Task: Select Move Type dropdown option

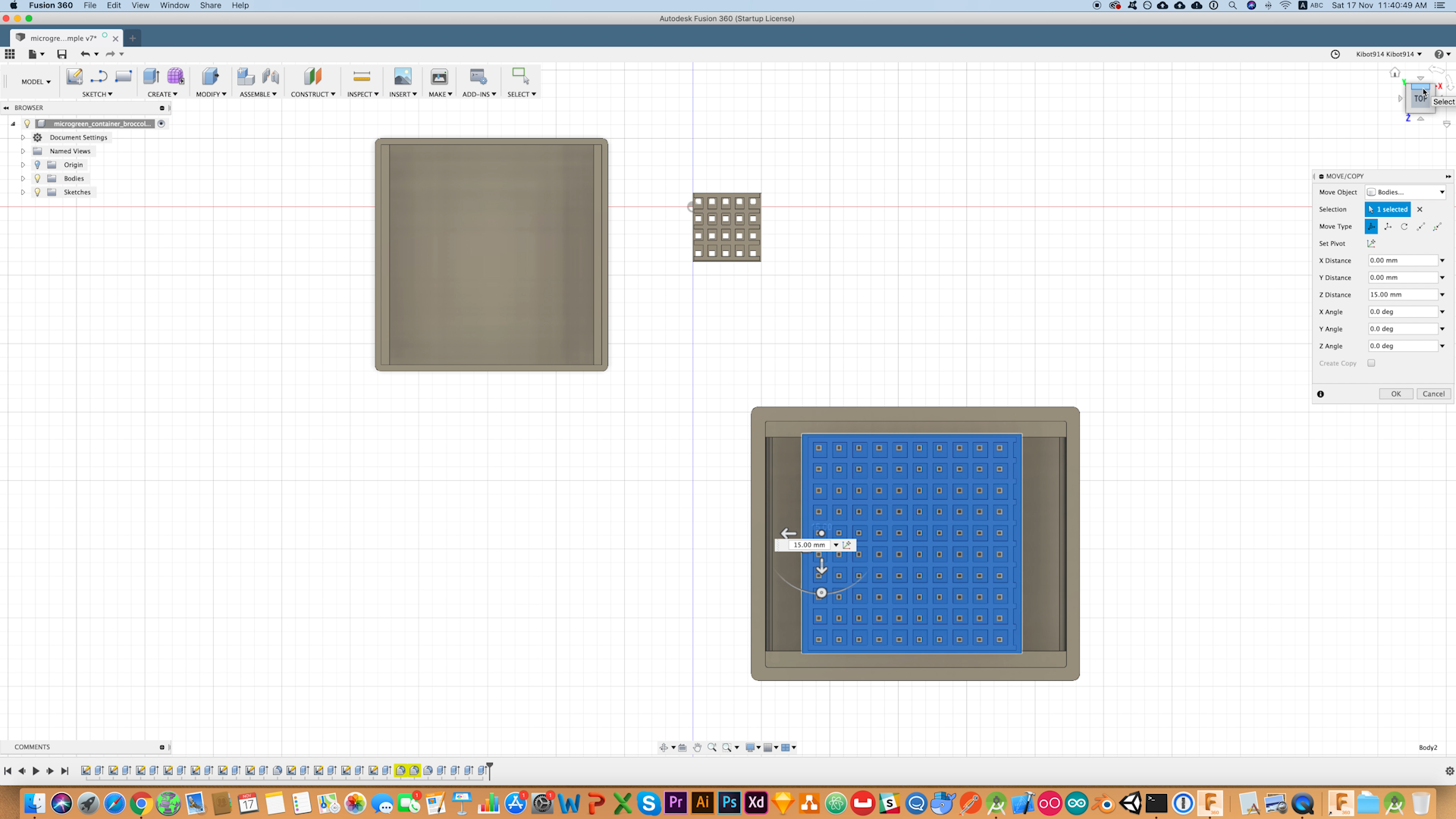Action: [1372, 226]
